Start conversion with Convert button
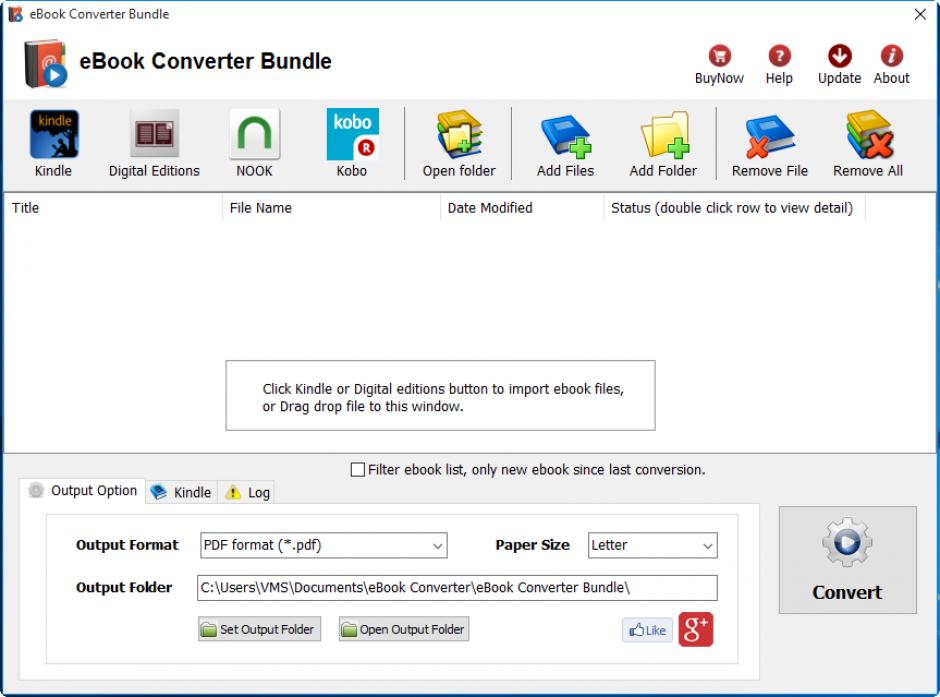This screenshot has width=940, height=697. (x=848, y=560)
